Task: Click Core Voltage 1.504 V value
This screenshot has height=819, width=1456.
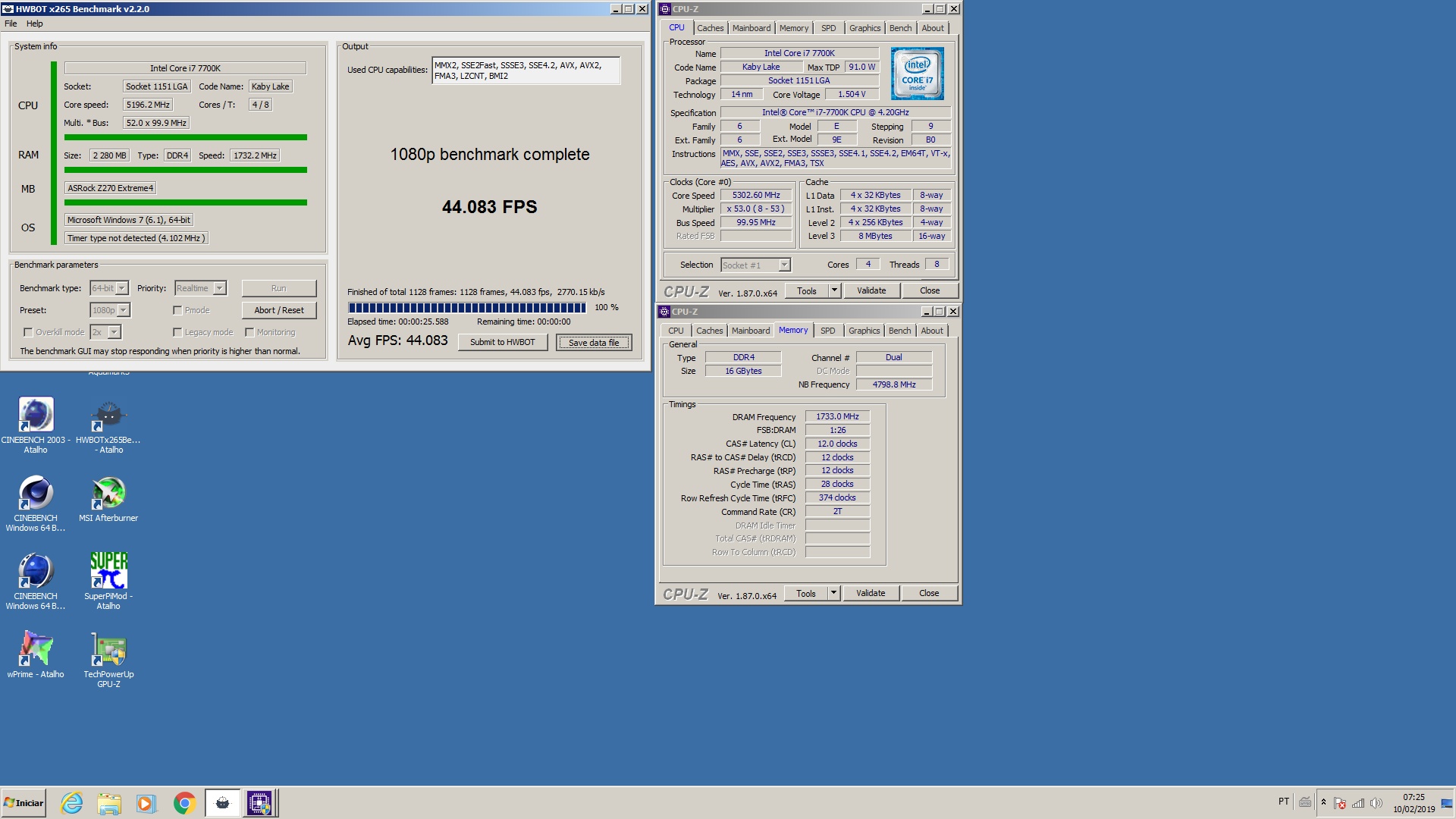Action: tap(852, 94)
